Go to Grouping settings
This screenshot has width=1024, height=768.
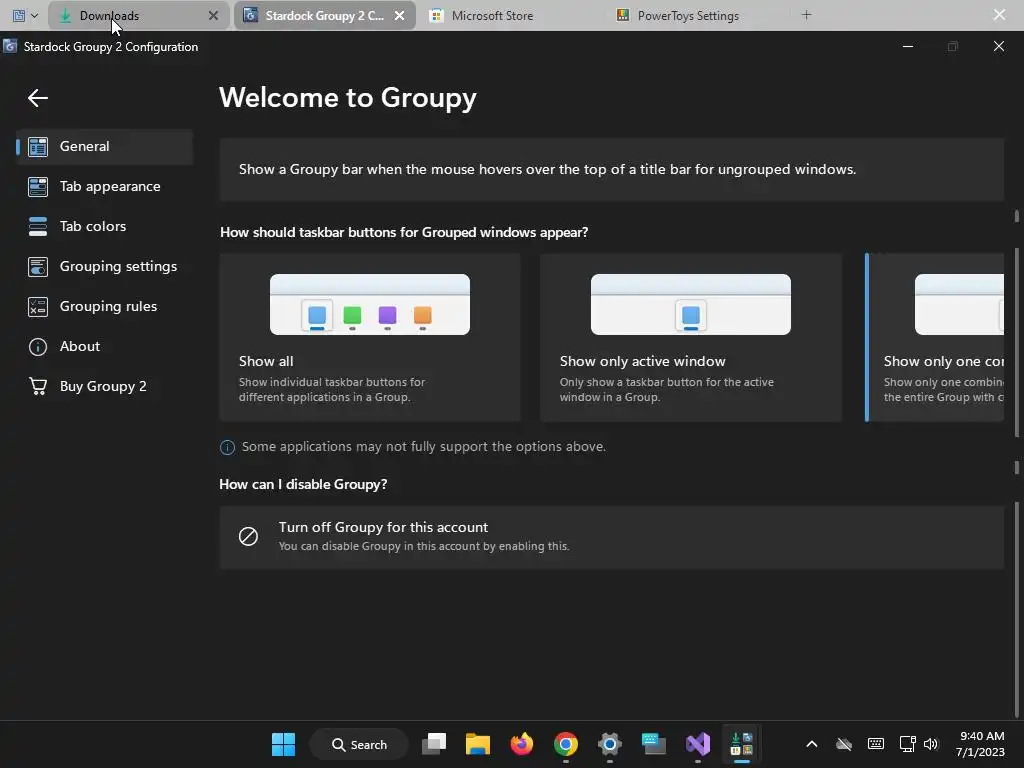click(x=104, y=266)
